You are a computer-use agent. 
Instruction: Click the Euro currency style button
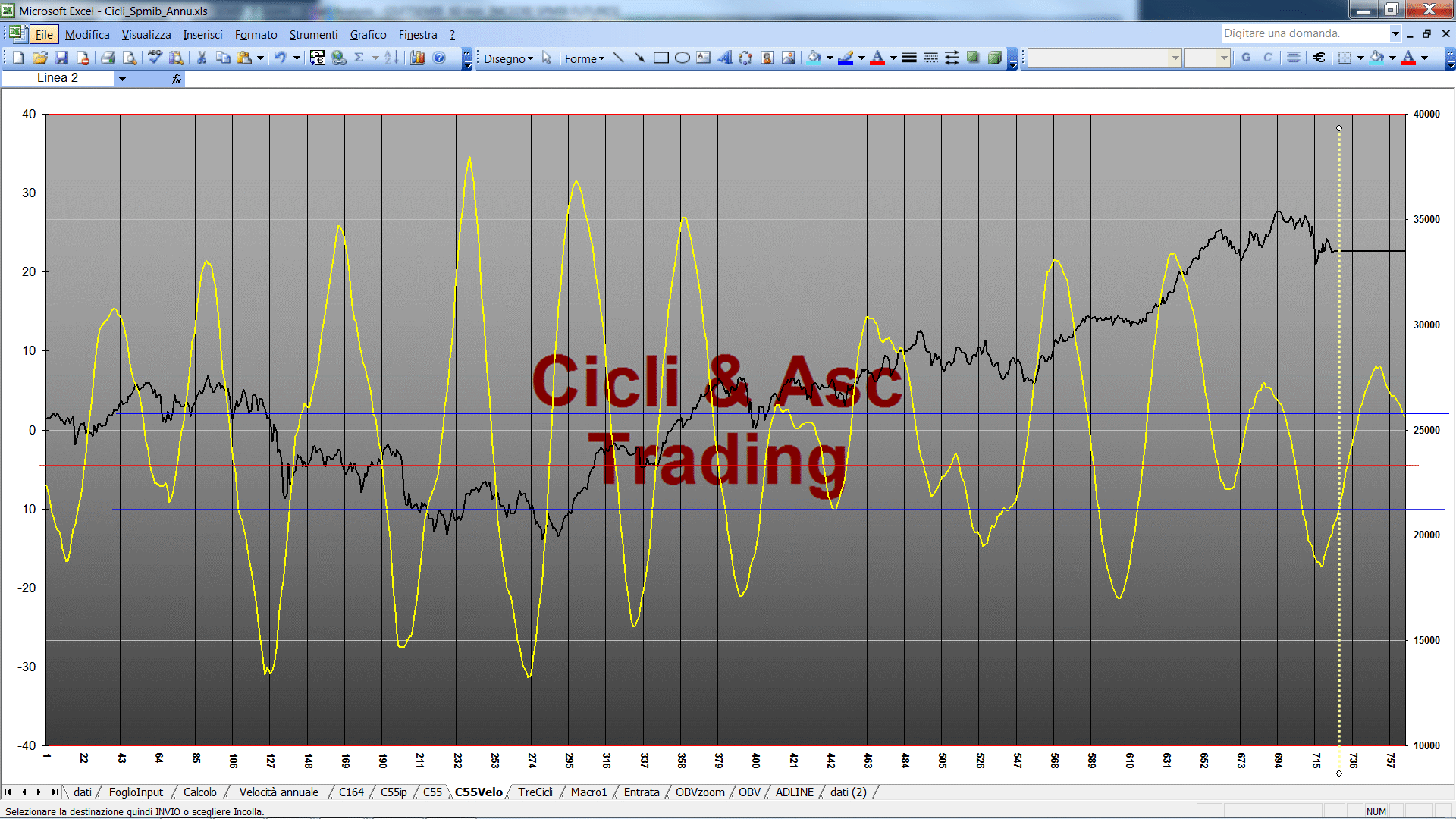coord(1319,58)
